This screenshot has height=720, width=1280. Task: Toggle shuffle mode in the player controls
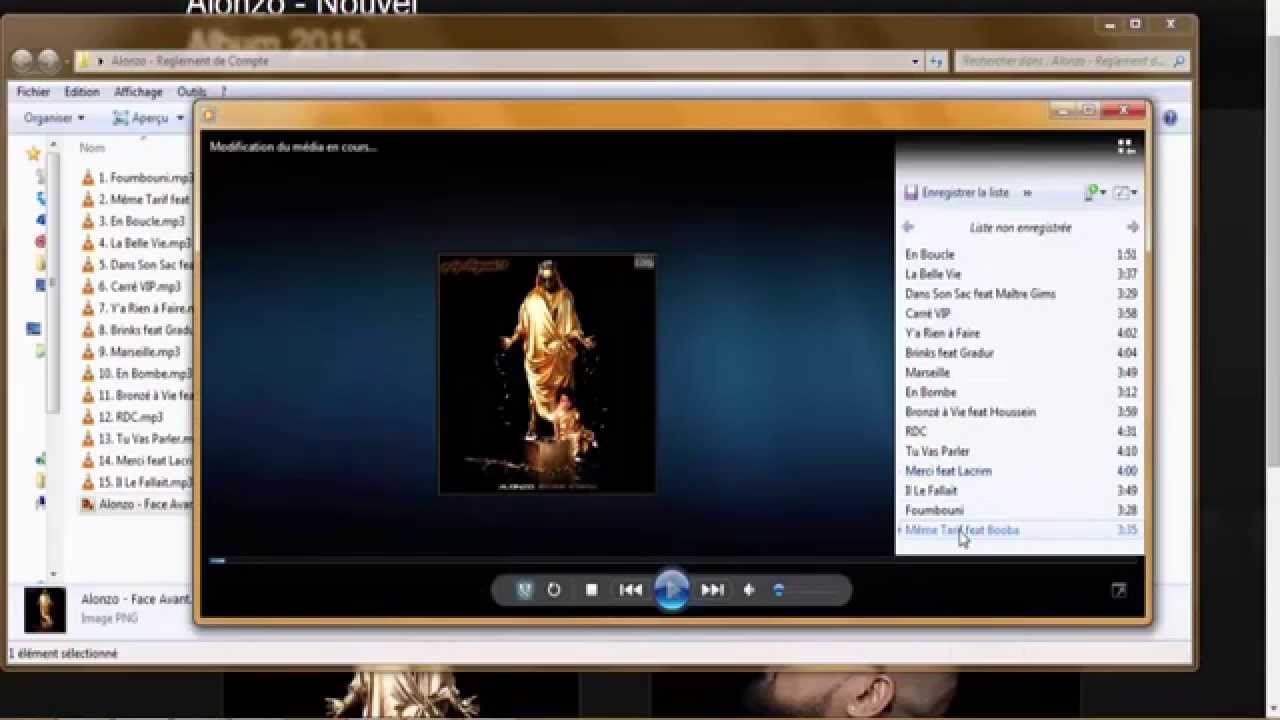[524, 590]
